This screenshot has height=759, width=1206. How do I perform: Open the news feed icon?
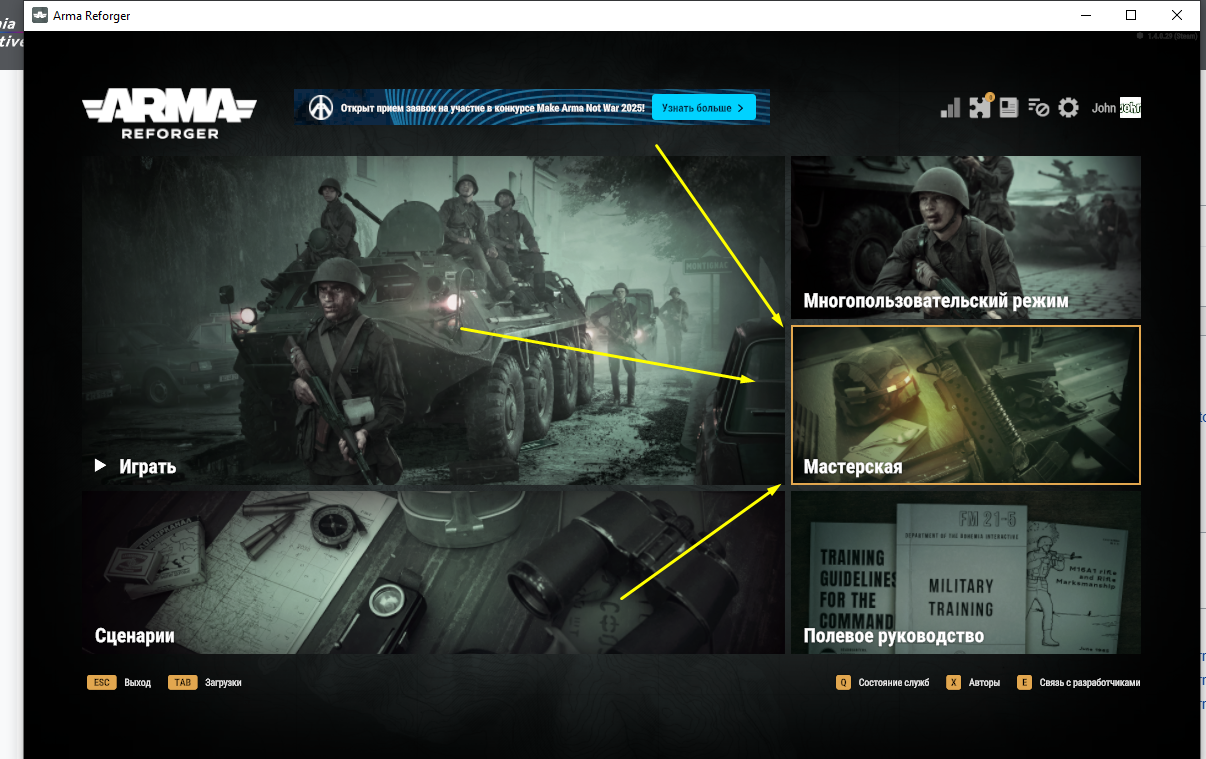[x=1008, y=108]
